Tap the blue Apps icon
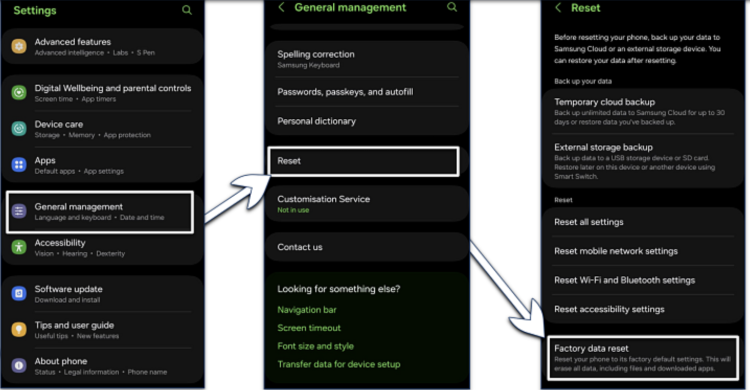This screenshot has height=390, width=750. [19, 165]
